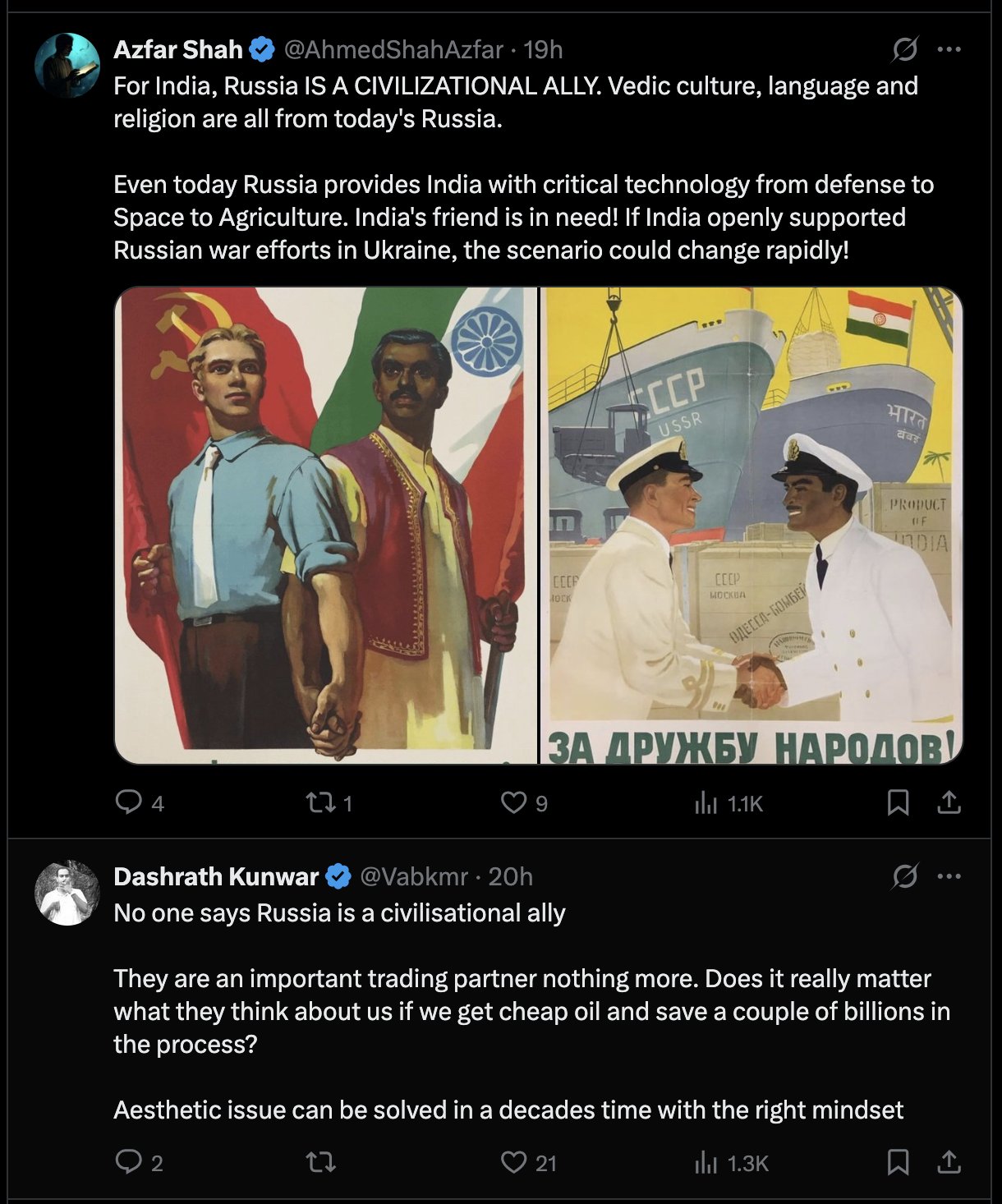Open Grok icon on Dashrath Kunwar's tweet
Image resolution: width=1002 pixels, height=1204 pixels.
click(x=905, y=877)
